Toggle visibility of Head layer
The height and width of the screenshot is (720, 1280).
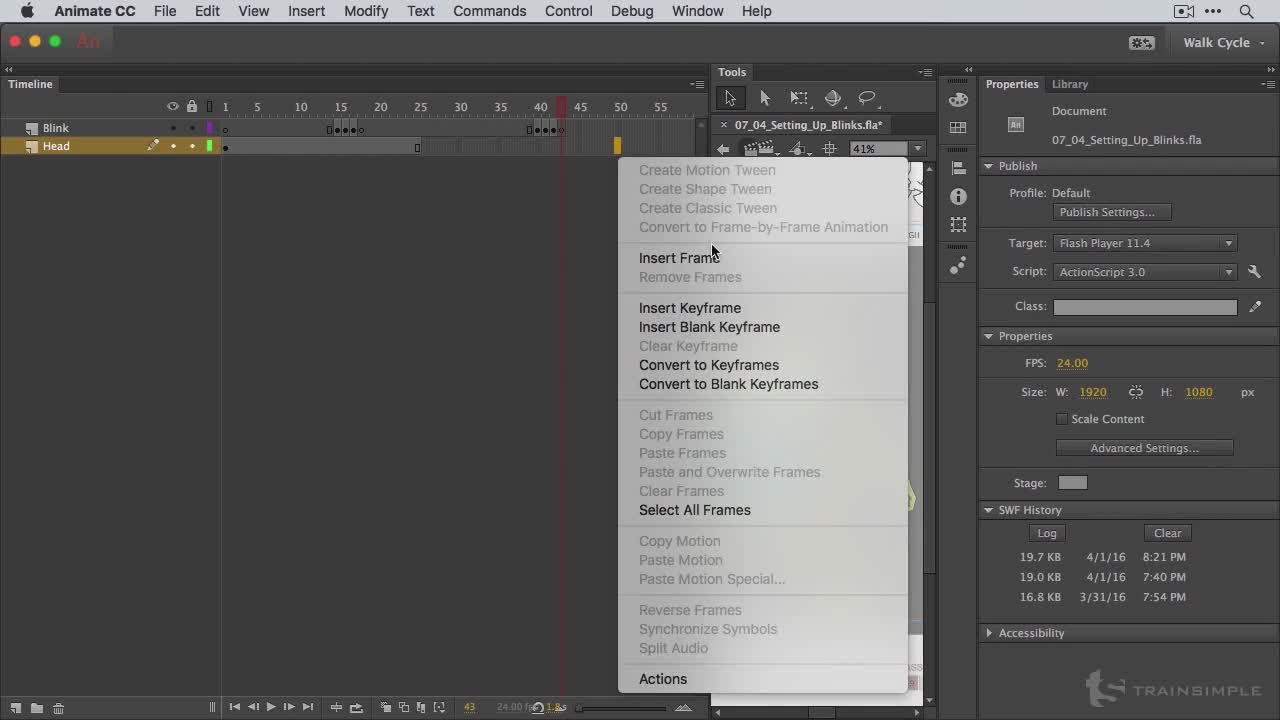pos(173,146)
